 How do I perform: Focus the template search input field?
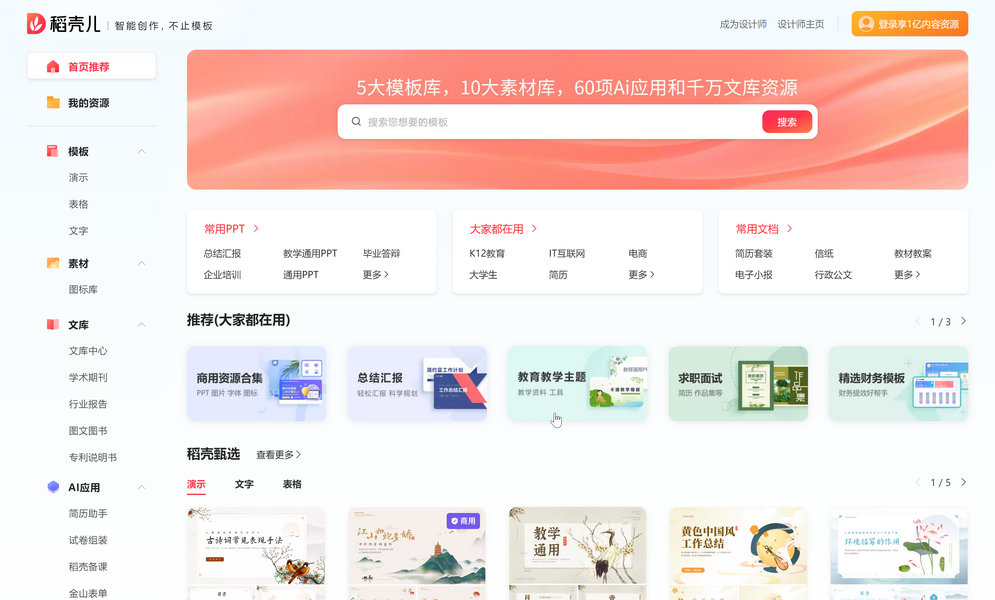[560, 122]
